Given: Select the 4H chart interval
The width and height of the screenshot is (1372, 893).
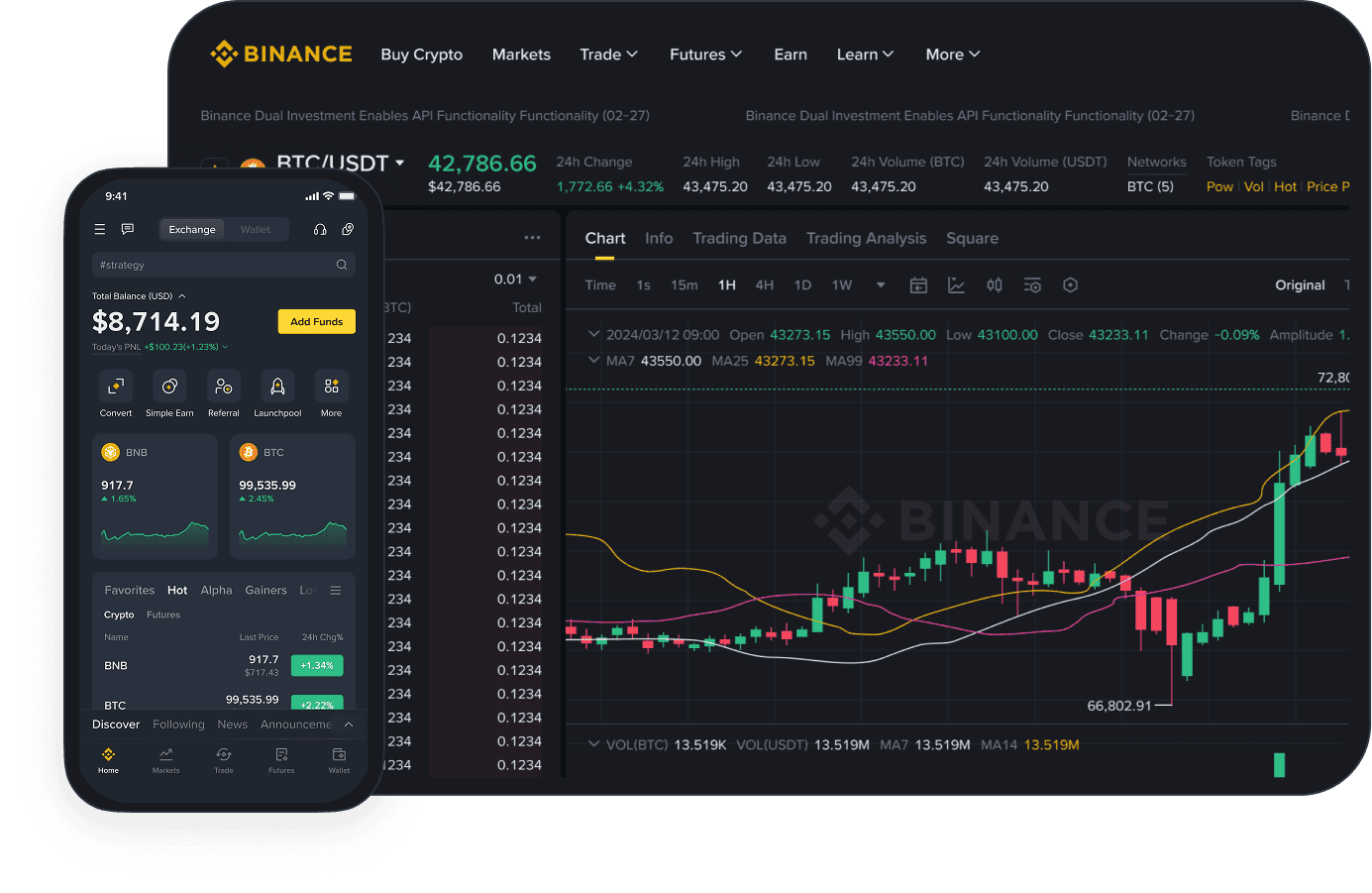Looking at the screenshot, I should coord(765,285).
